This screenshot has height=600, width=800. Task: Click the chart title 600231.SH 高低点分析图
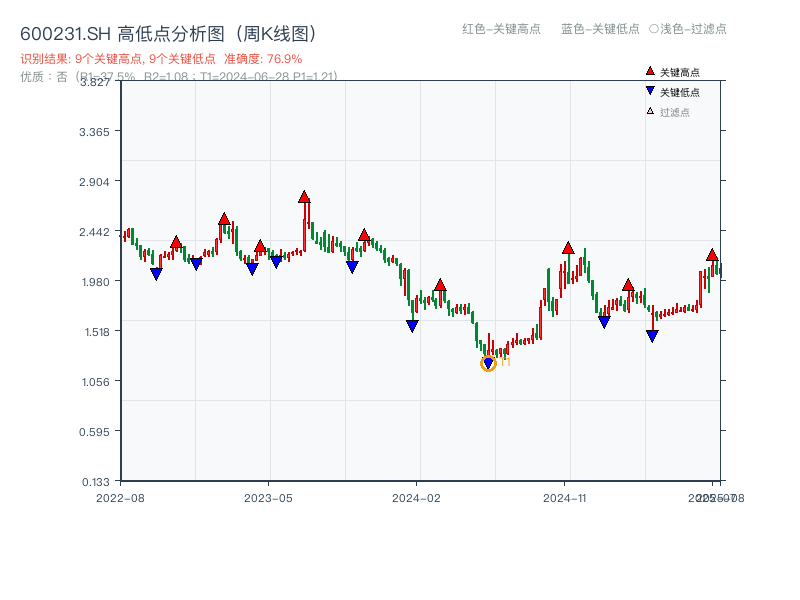169,33
